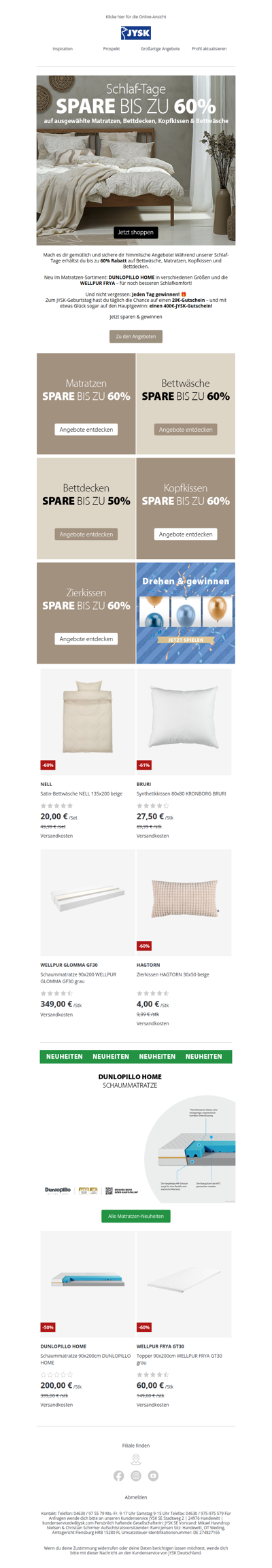This screenshot has height=1568, width=272.
Task: Open the NELL bedding product image
Action: point(86,722)
